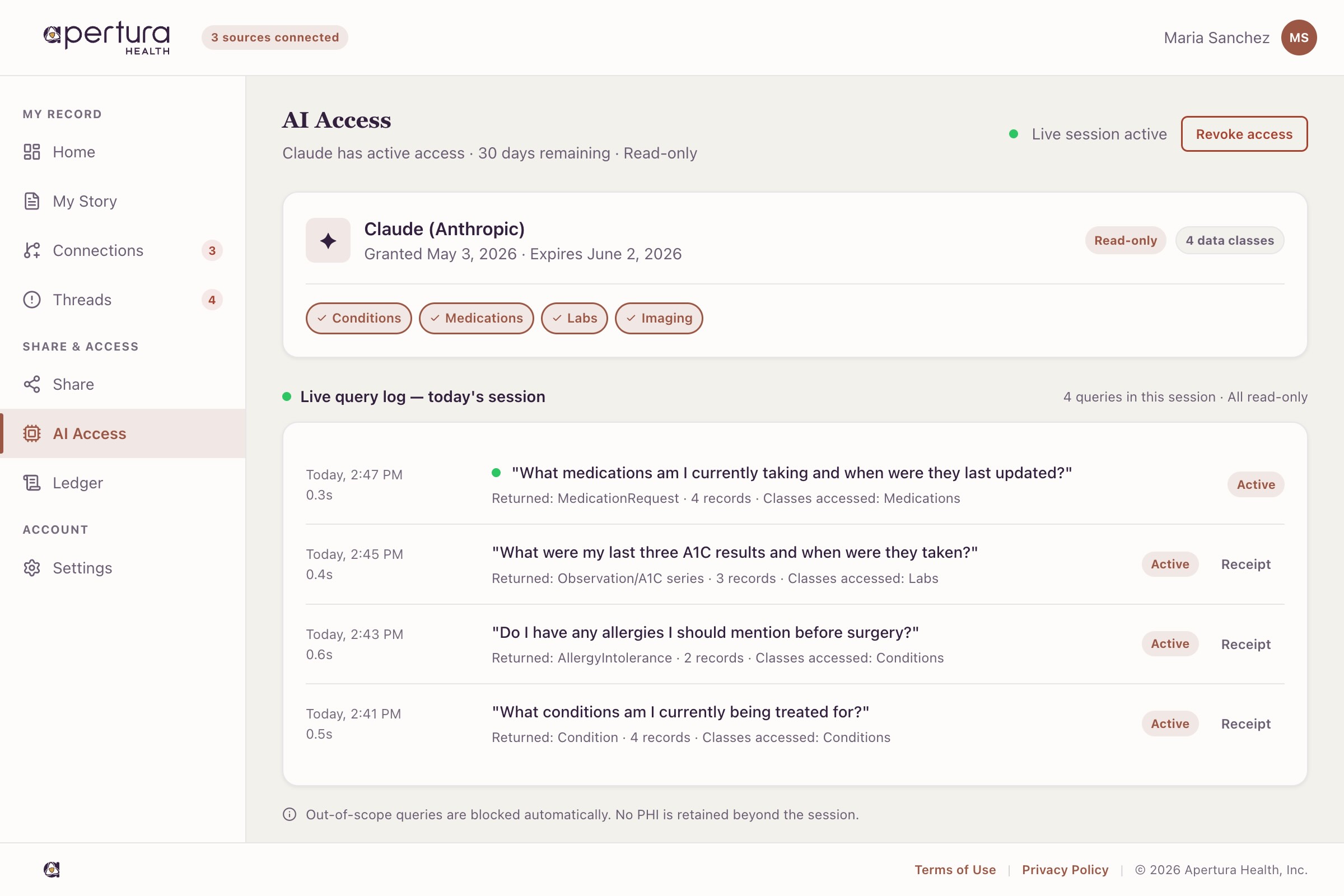Click Active badge on conditions query
This screenshot has height=896, width=1344.
coord(1170,724)
